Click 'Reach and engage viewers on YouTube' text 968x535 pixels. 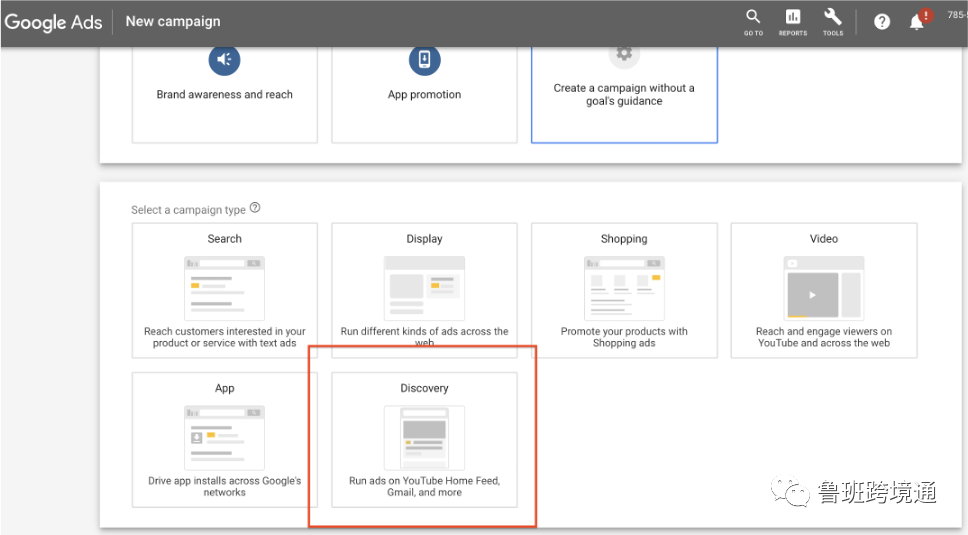pos(824,337)
